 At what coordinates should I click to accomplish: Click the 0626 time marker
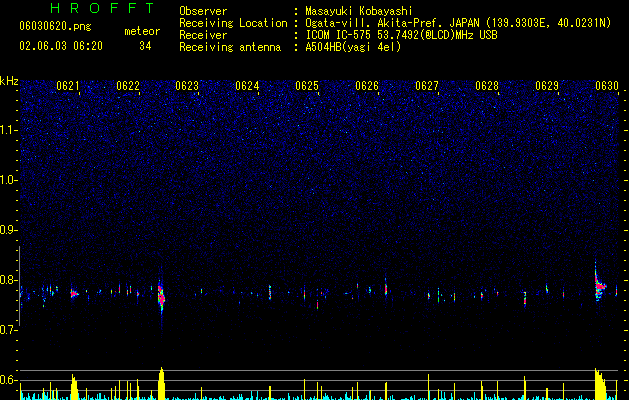click(367, 86)
